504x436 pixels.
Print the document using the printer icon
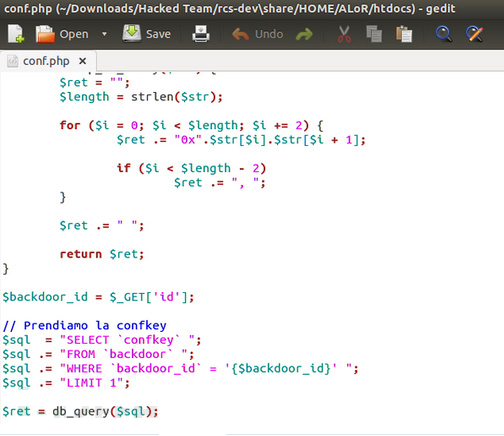click(x=201, y=34)
